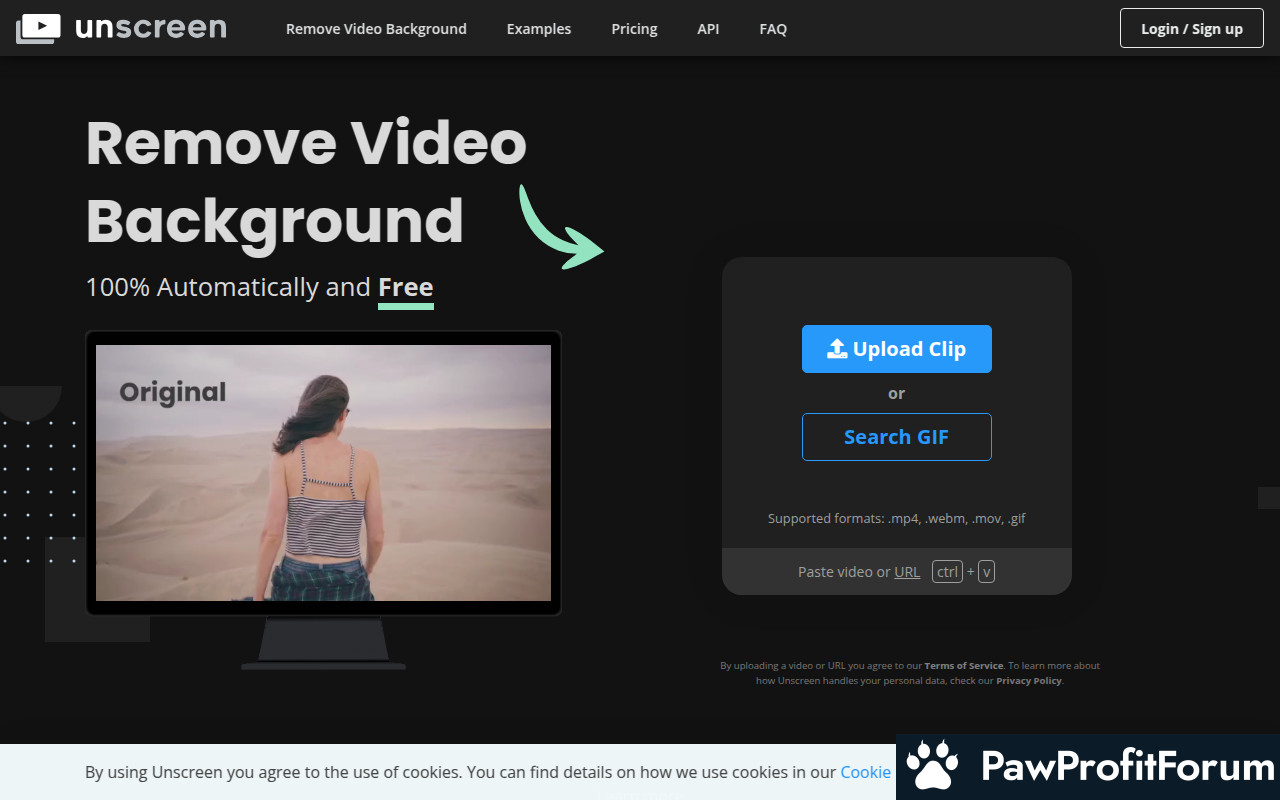1280x800 pixels.
Task: Click the URL link in paste bar
Action: 907,572
